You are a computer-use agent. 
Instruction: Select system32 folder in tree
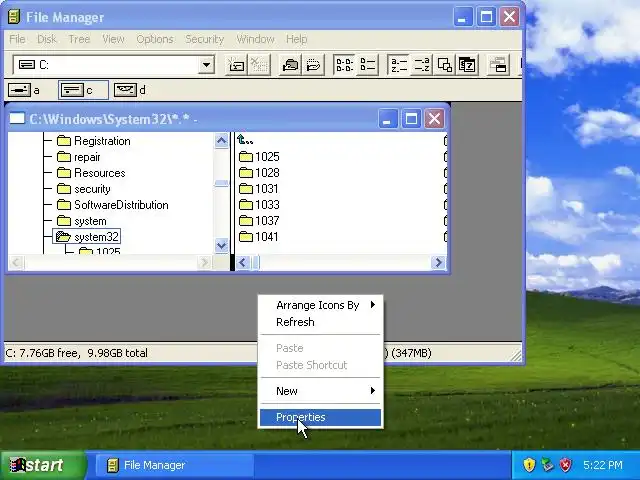pyautogui.click(x=87, y=237)
